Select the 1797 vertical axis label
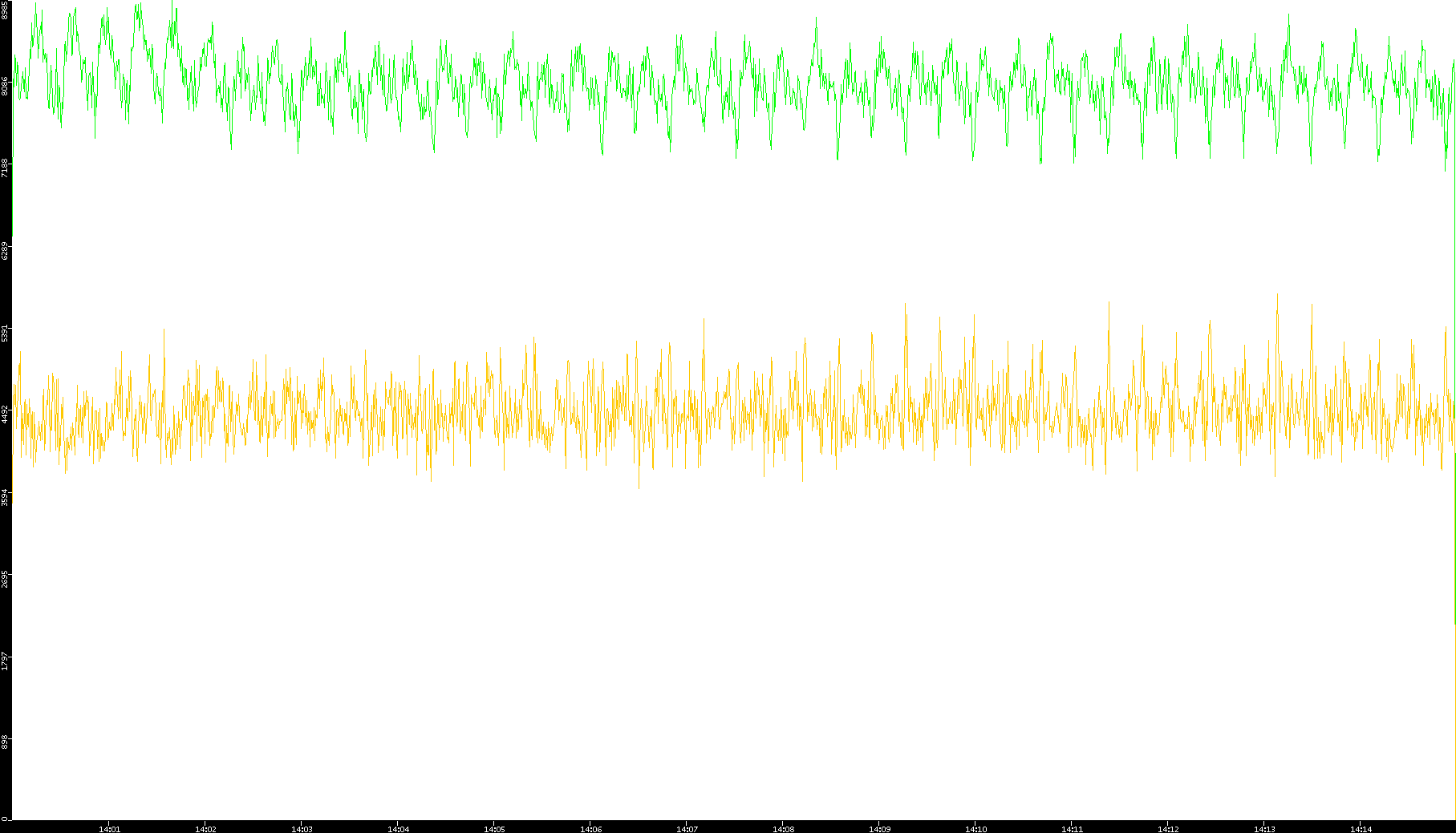 coord(5,661)
